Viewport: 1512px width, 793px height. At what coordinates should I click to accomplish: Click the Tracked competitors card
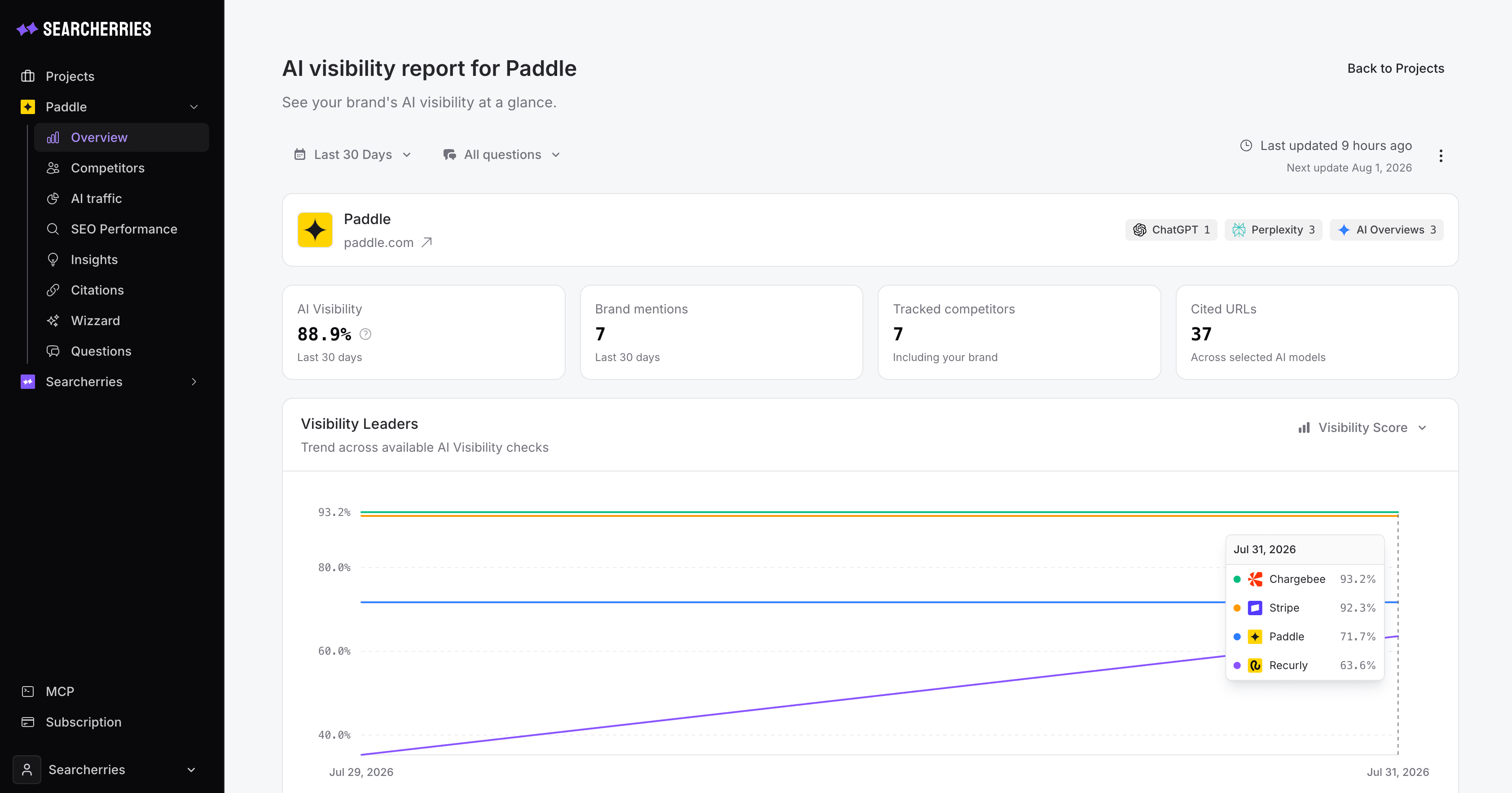tap(1019, 332)
